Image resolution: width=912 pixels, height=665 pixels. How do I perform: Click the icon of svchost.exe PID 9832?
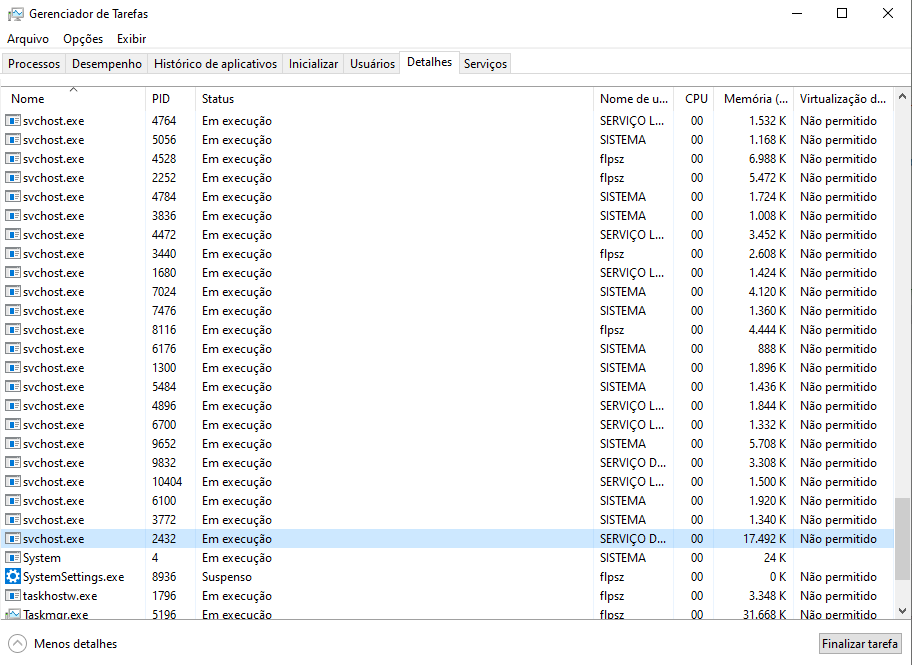click(13, 463)
